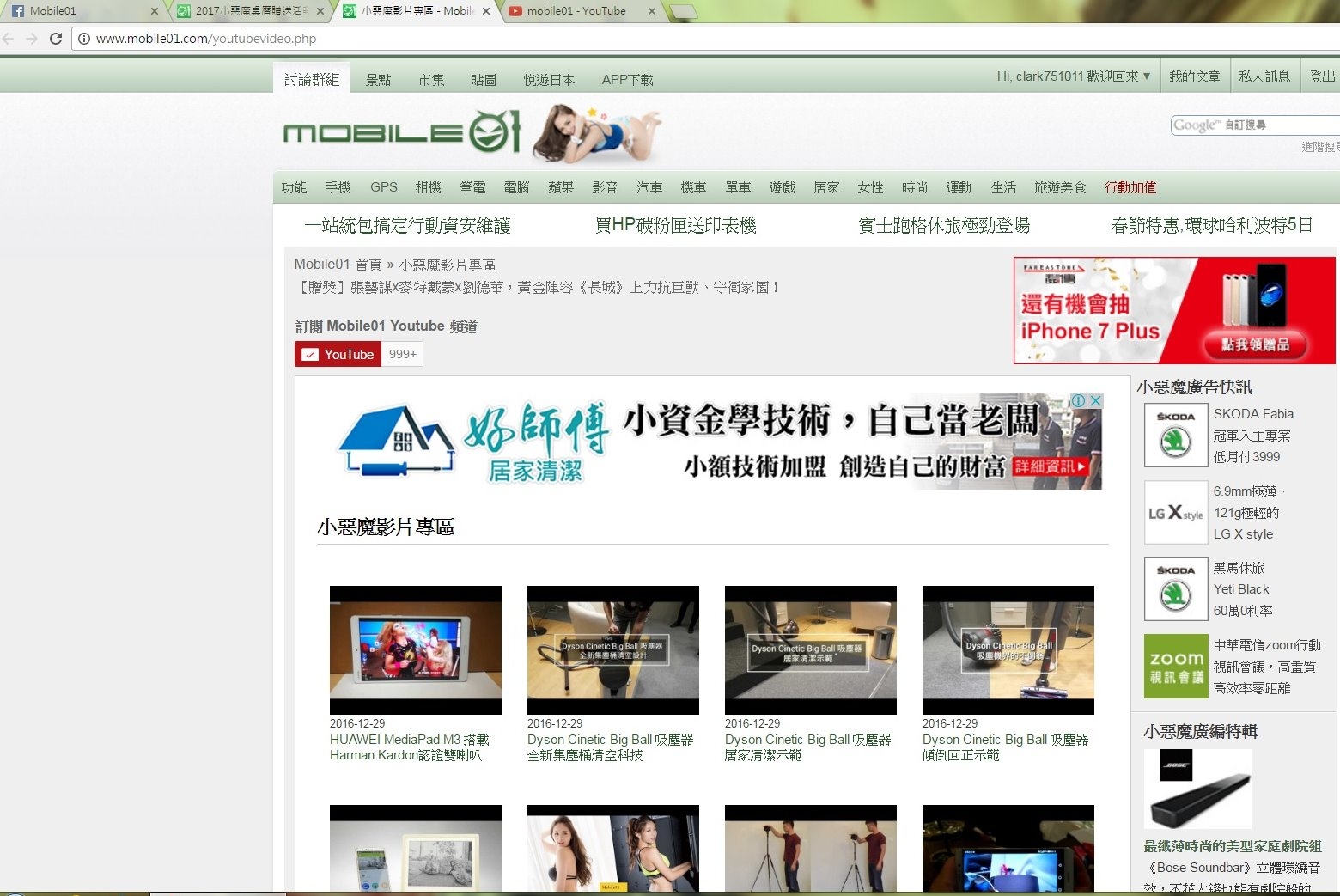Select the 相機 category

[428, 187]
